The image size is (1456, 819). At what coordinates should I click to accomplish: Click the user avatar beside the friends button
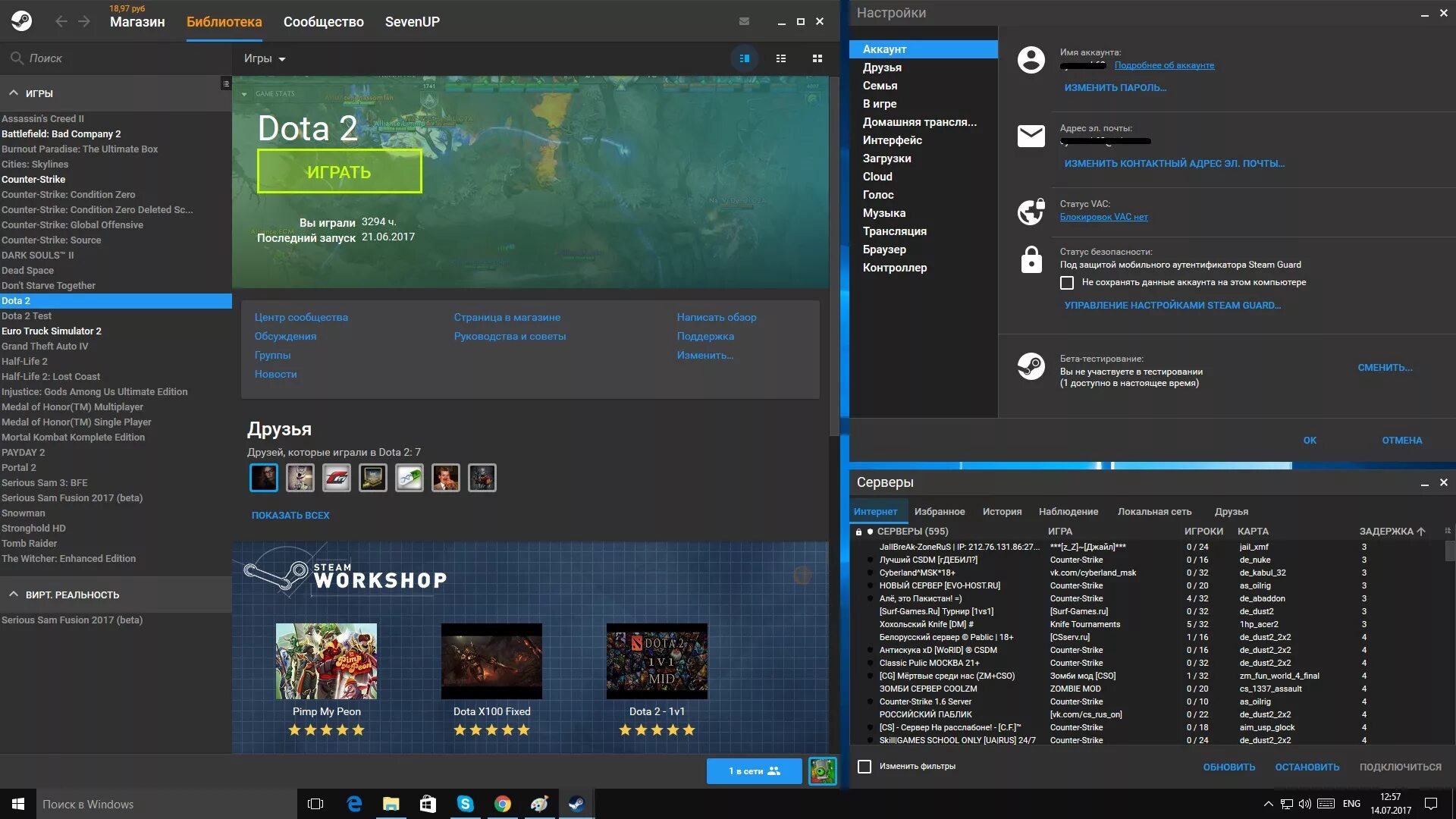(x=822, y=771)
